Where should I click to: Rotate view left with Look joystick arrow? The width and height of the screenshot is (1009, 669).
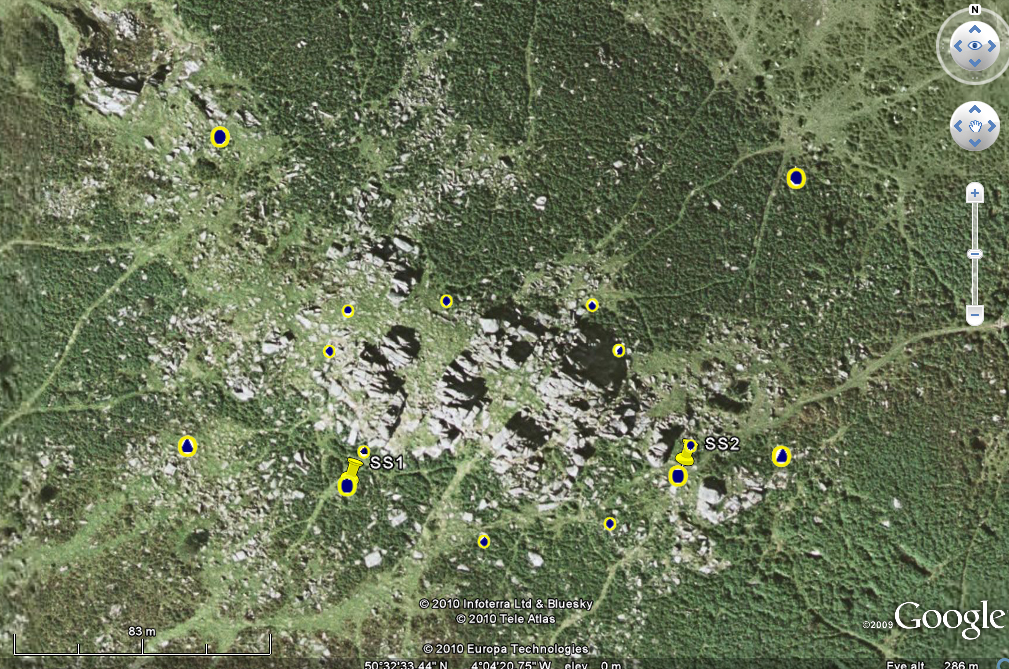(x=956, y=46)
